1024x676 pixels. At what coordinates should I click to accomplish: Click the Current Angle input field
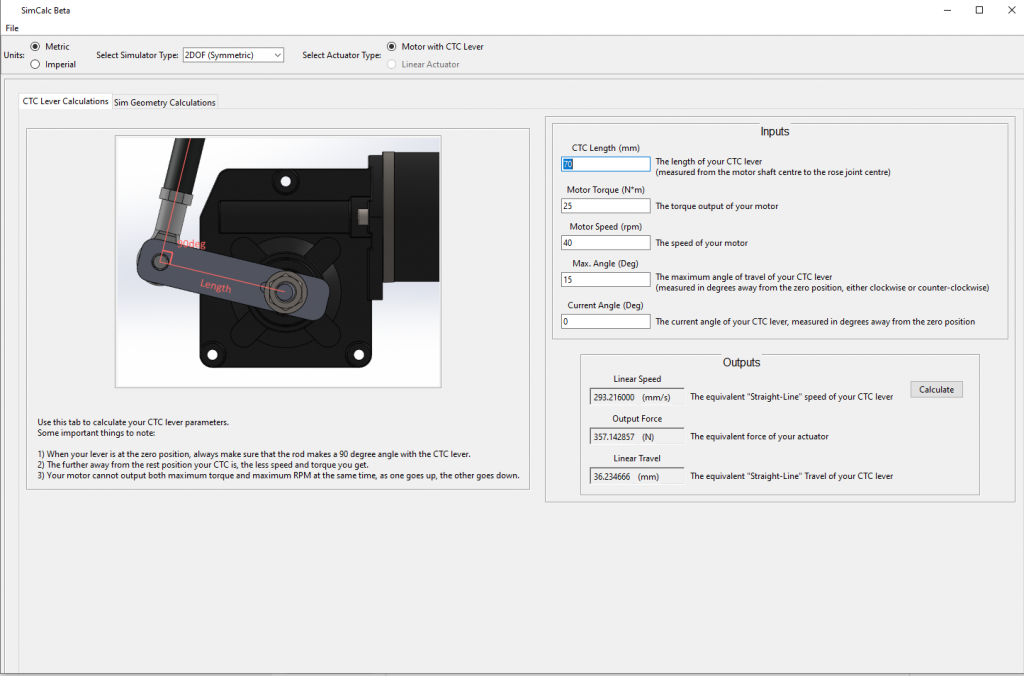point(605,321)
